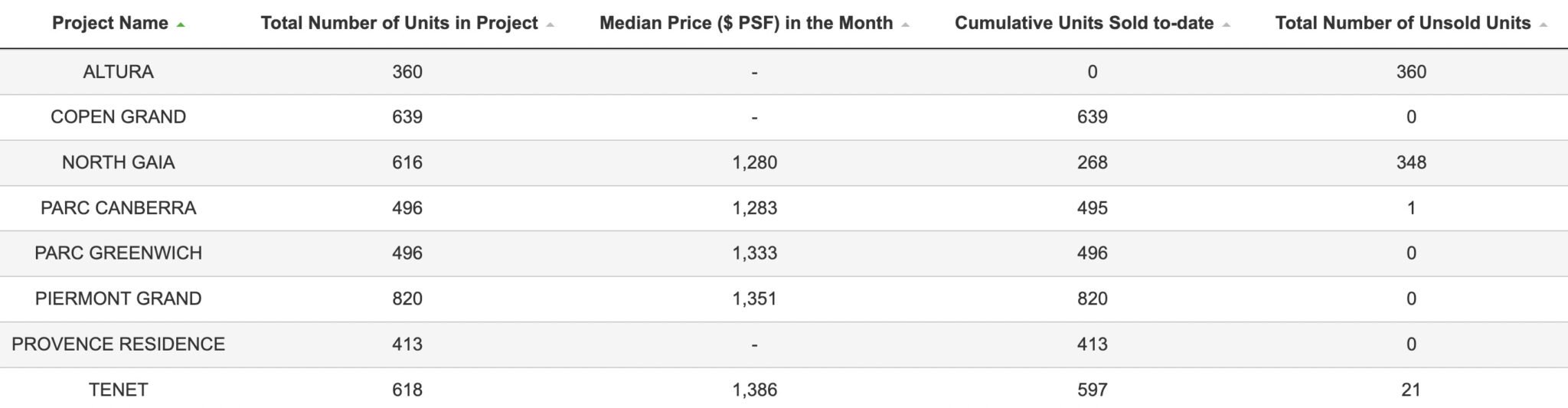Click the COPEN GRAND project name

119,117
